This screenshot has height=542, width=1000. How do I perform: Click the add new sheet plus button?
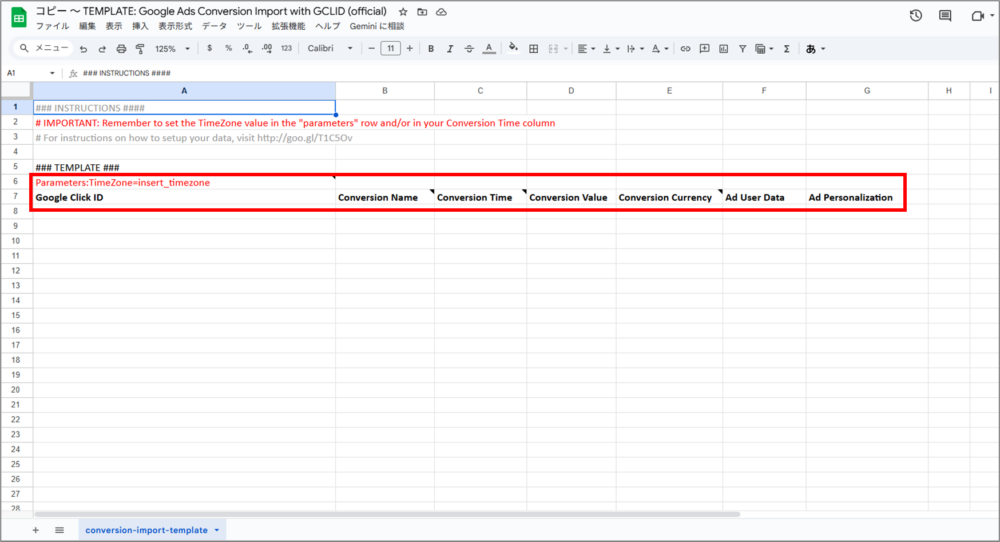tap(37, 530)
